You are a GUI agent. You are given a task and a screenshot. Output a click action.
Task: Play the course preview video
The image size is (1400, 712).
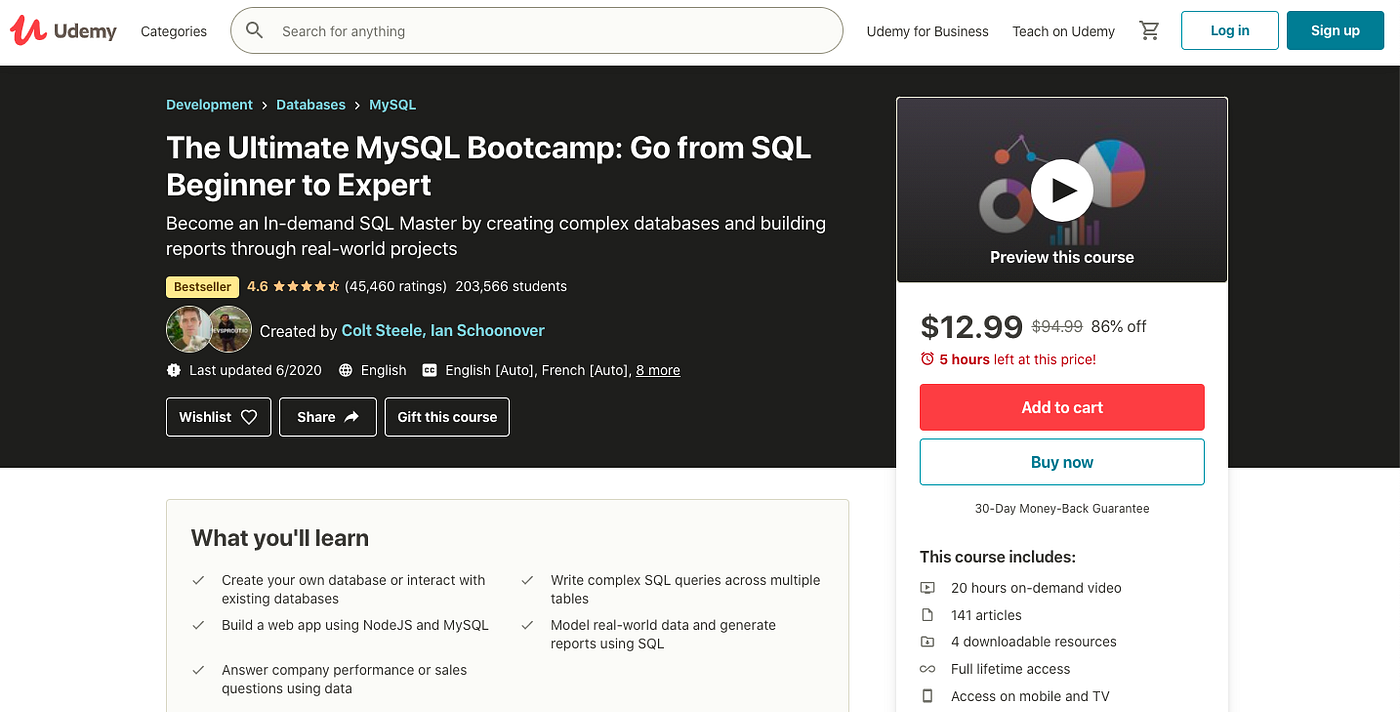[1061, 190]
